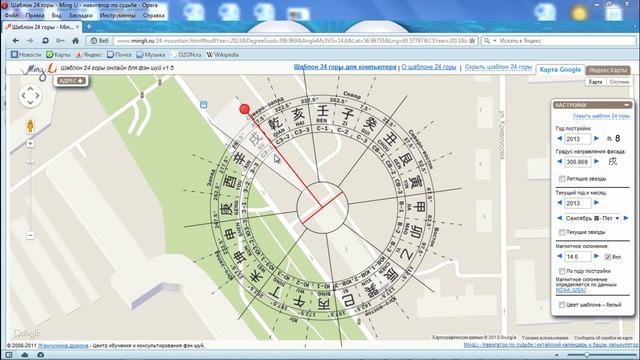Switch map to Спутник view
Image resolution: width=640 pixels, height=360 pixels.
[619, 82]
